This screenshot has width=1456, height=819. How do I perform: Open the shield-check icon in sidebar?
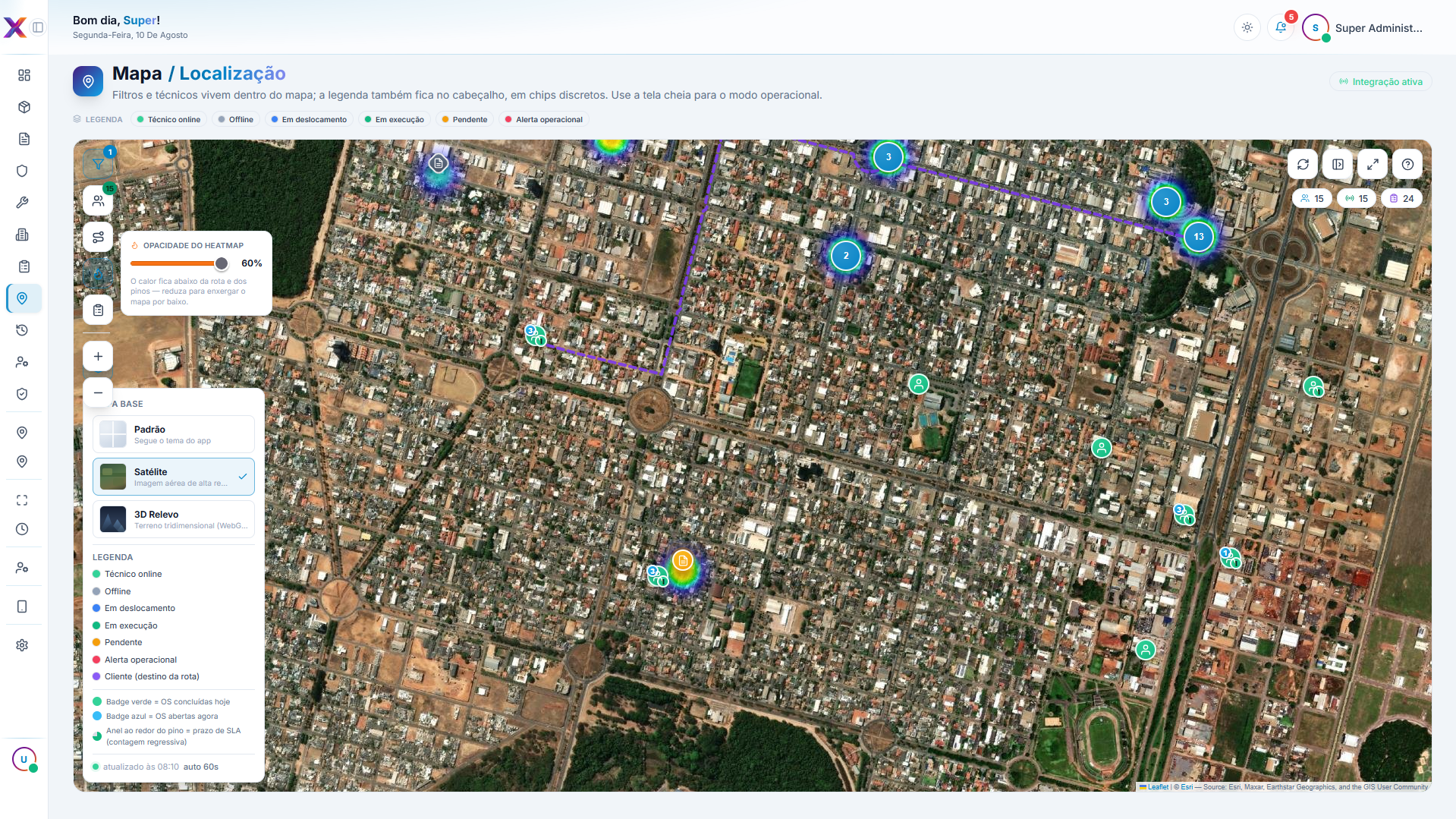(x=22, y=394)
